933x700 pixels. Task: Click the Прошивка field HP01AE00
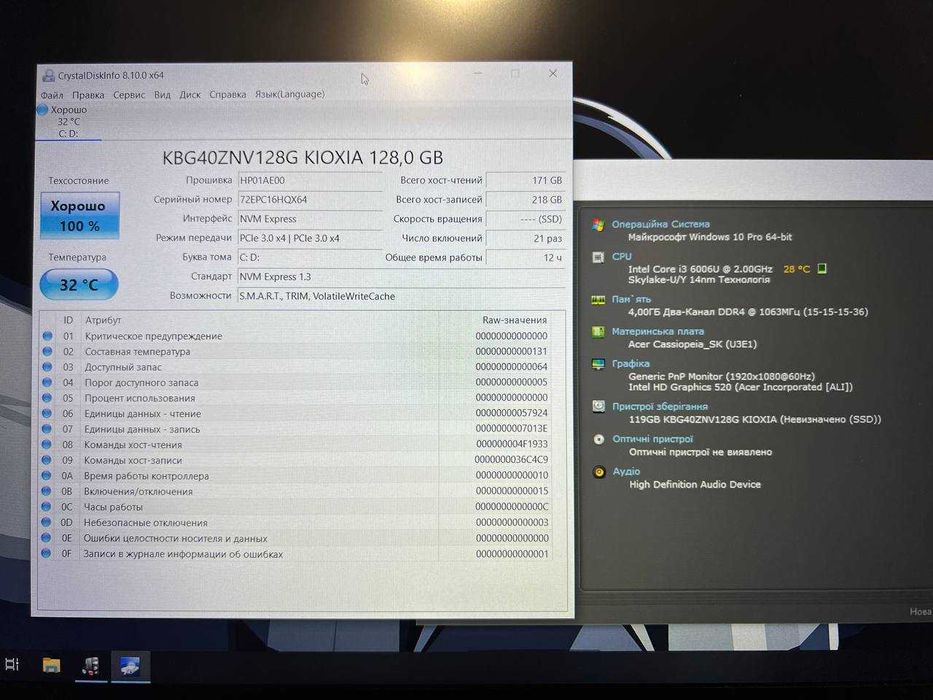click(x=309, y=180)
